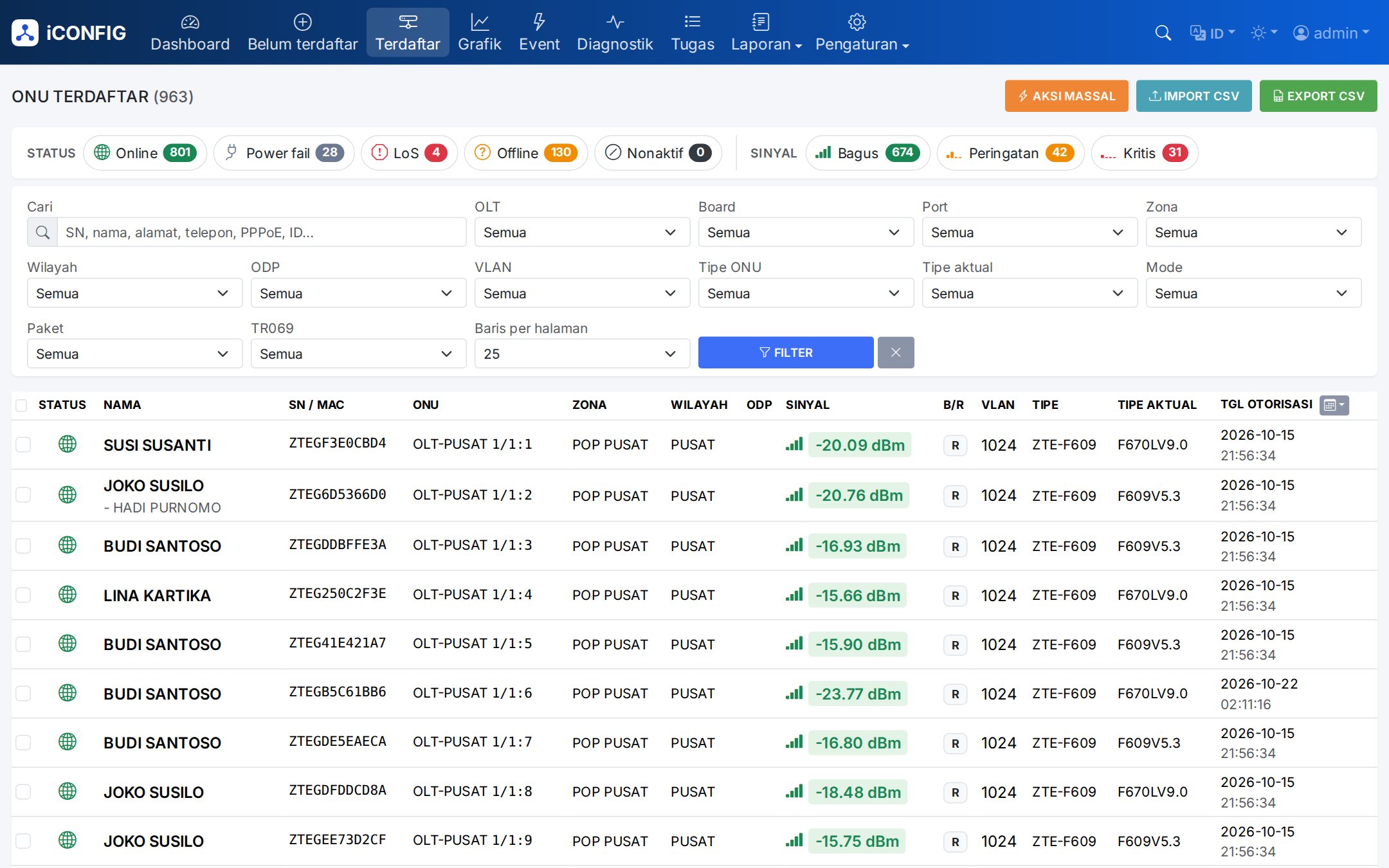Focus the Cari search input field
Image resolution: width=1389 pixels, height=868 pixels.
pos(261,232)
